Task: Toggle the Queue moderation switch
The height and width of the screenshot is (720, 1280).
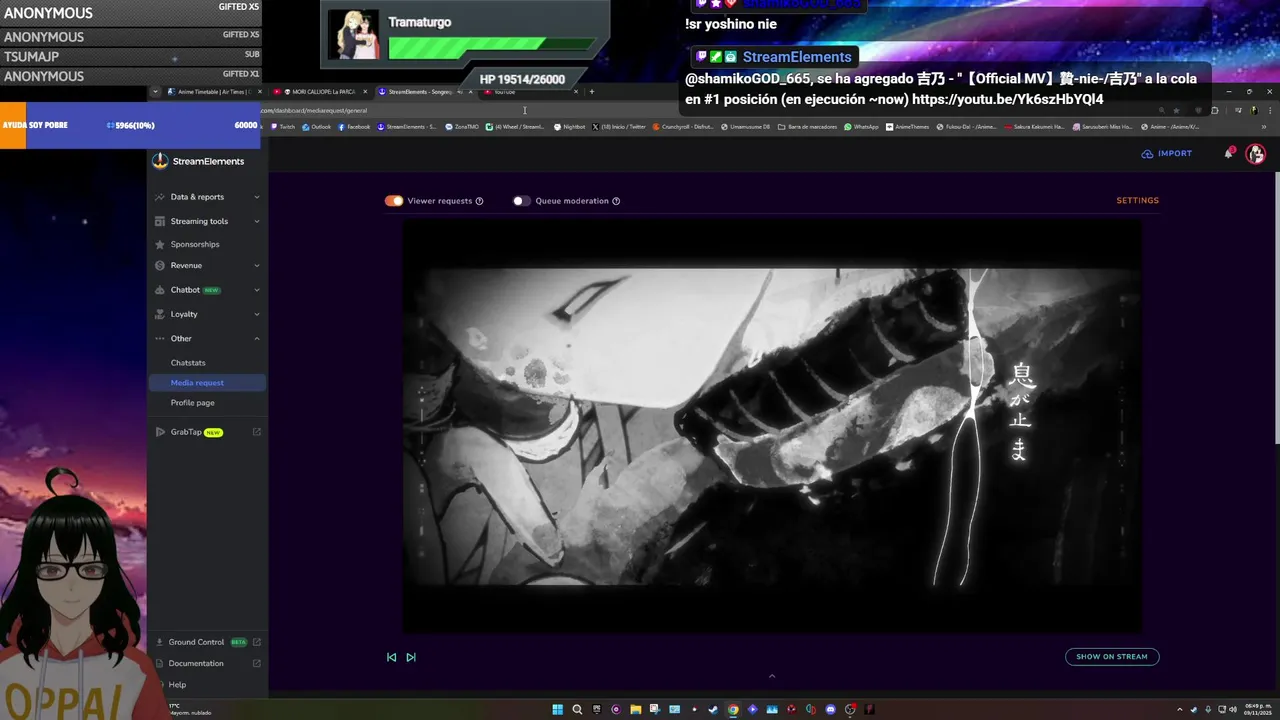Action: (521, 201)
